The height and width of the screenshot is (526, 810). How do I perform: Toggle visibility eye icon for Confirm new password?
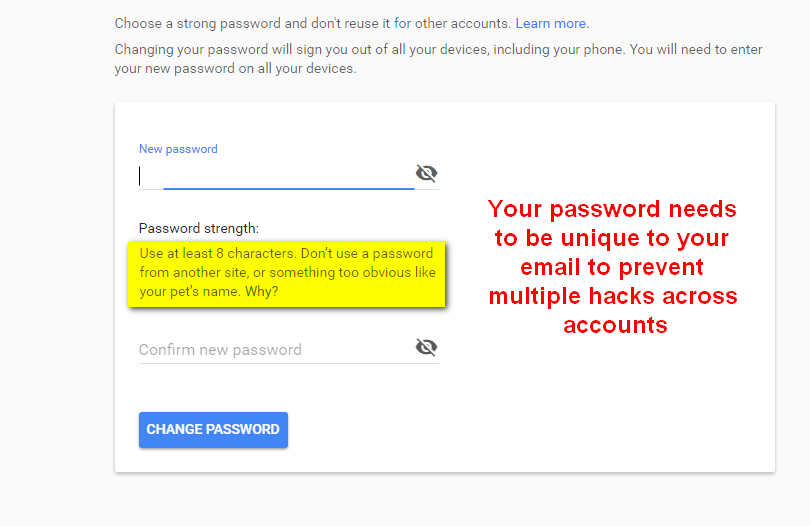pyautogui.click(x=426, y=347)
